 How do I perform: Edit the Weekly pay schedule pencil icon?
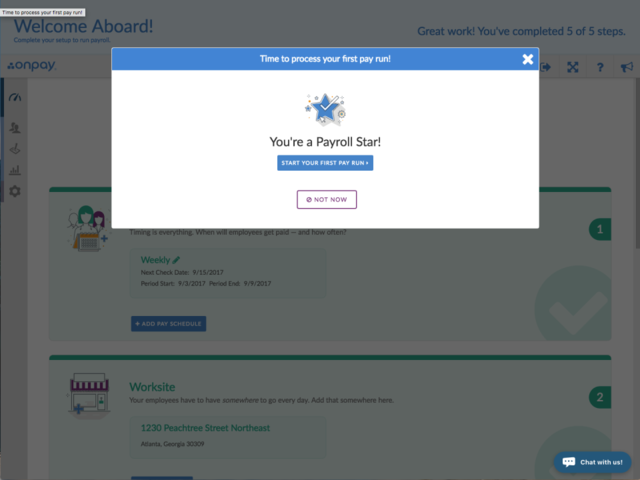click(x=176, y=260)
